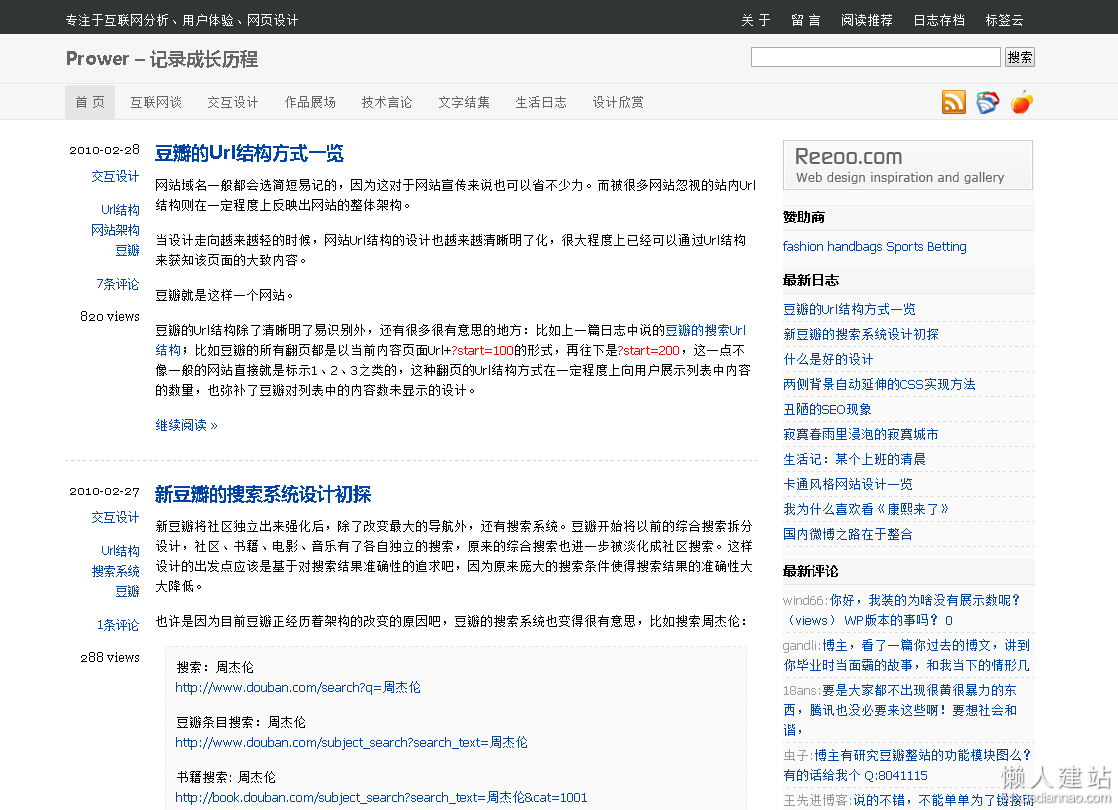Click the Url结构 tag under 2010-02-28 post

(x=120, y=210)
